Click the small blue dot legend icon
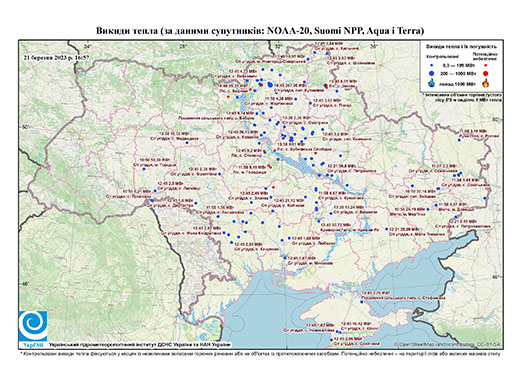Viewport: 520px width, 368px height. tap(432, 66)
